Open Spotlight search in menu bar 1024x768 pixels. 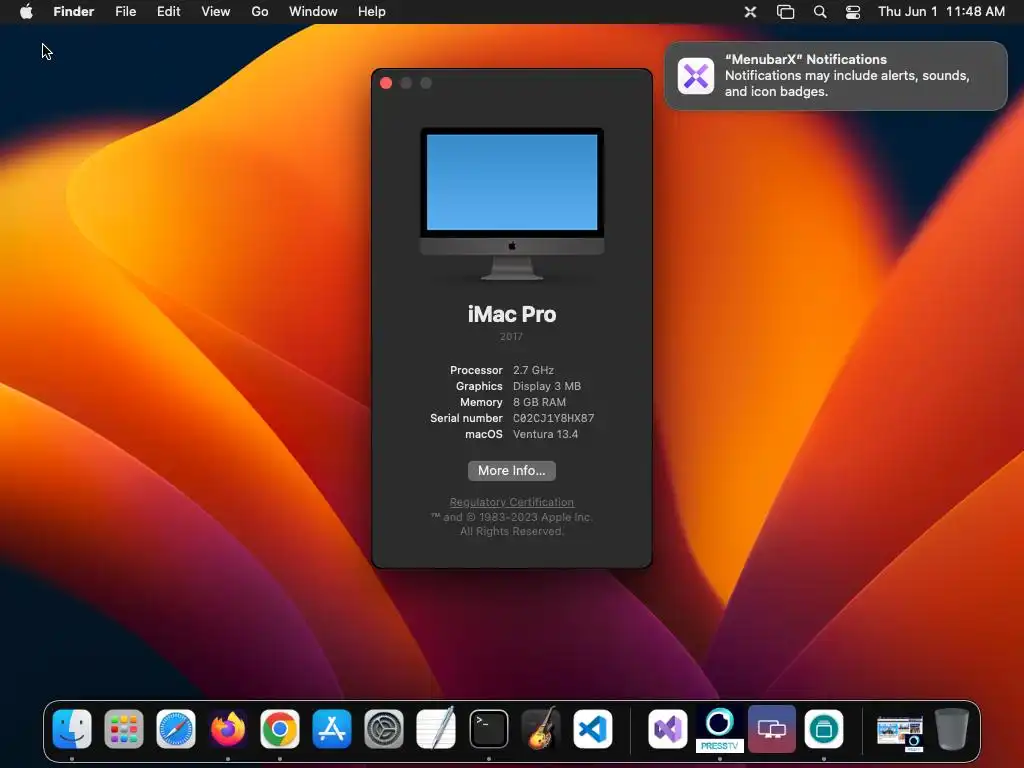coord(820,11)
